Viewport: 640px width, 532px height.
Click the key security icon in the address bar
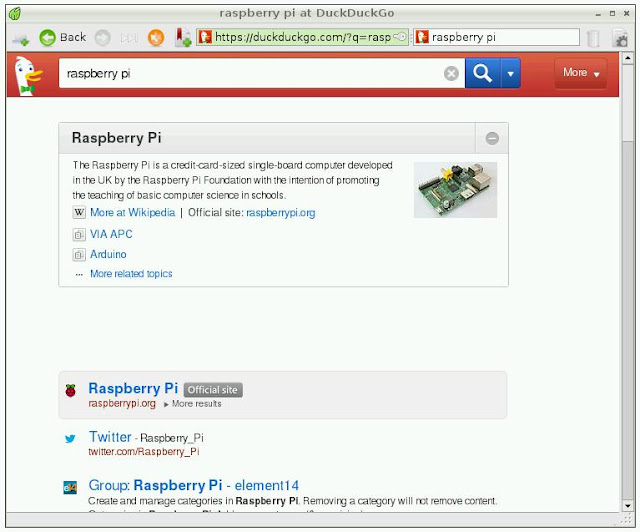pyautogui.click(x=400, y=37)
